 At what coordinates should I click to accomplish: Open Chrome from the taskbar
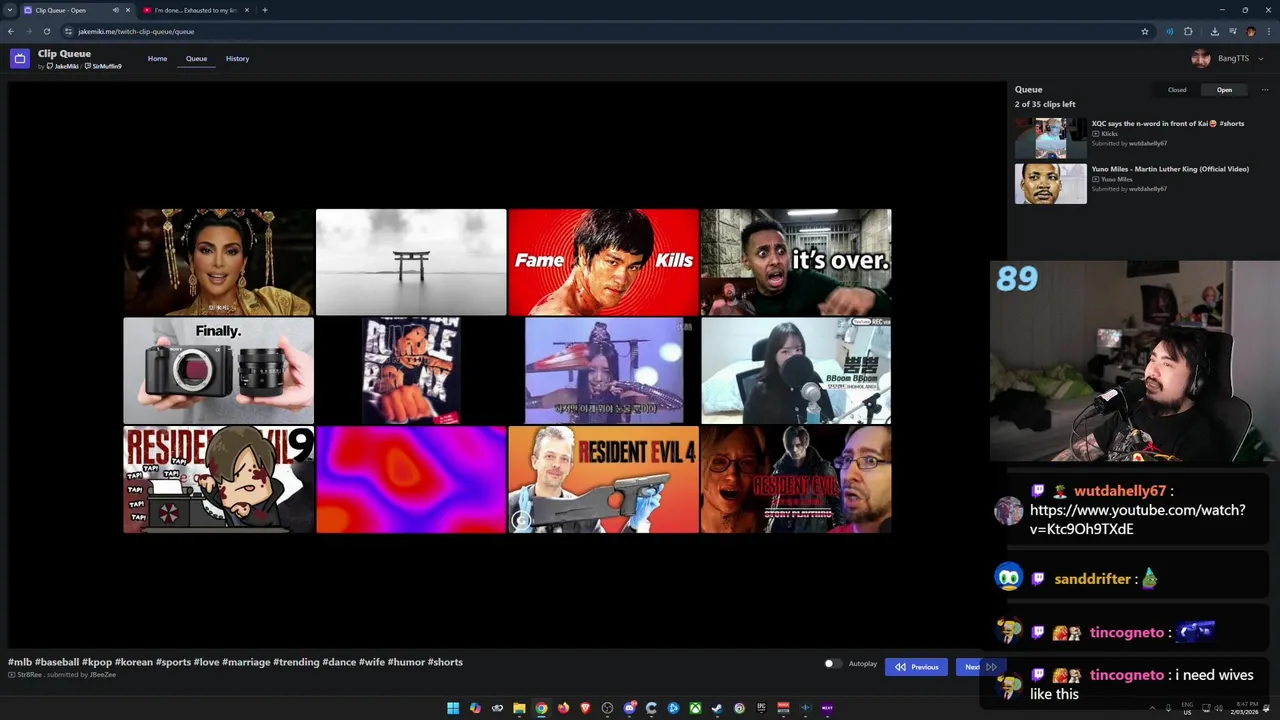click(x=541, y=708)
